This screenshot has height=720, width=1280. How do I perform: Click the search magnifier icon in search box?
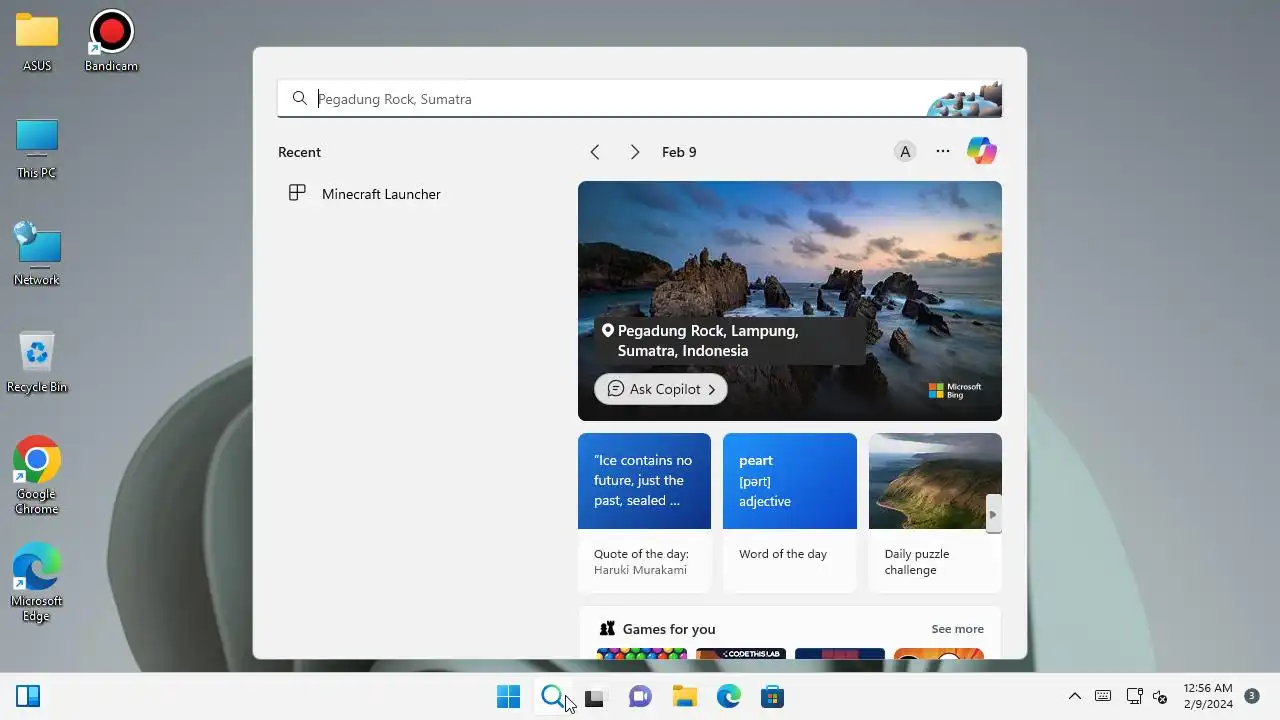tap(299, 98)
